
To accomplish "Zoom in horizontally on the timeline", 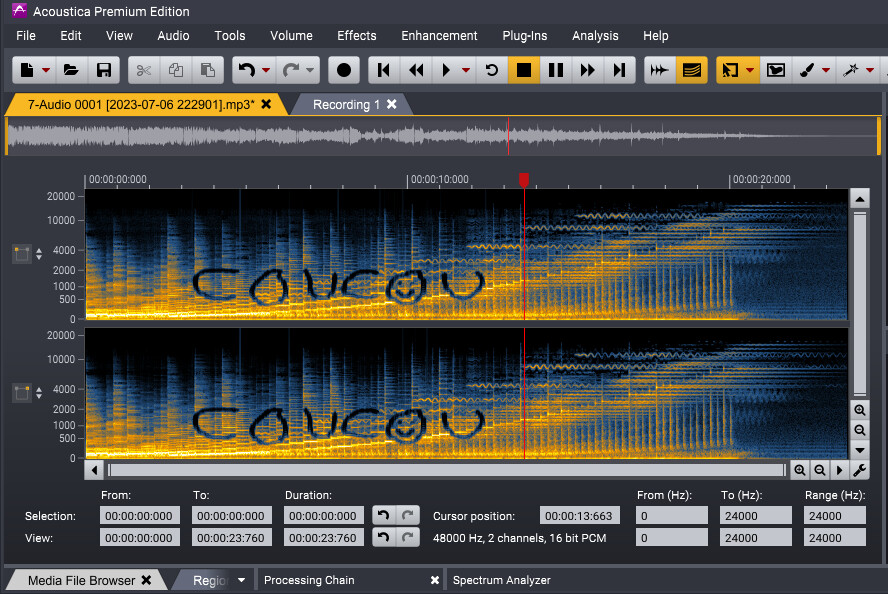I will (x=800, y=470).
